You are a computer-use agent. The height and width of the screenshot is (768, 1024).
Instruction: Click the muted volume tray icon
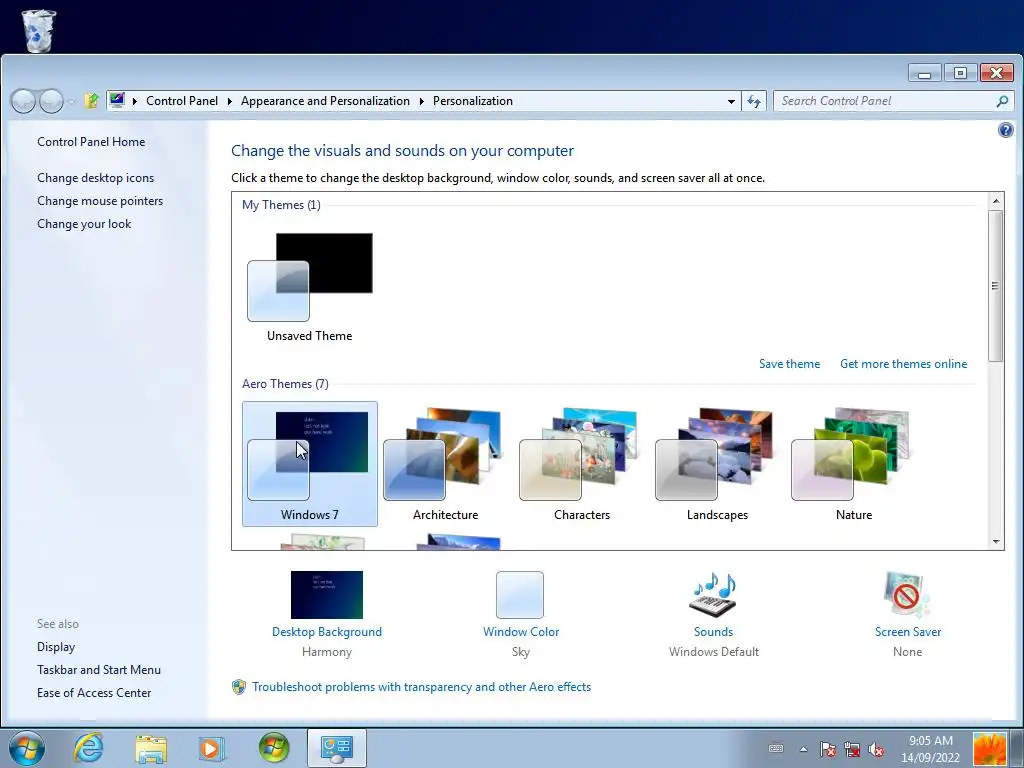point(876,749)
